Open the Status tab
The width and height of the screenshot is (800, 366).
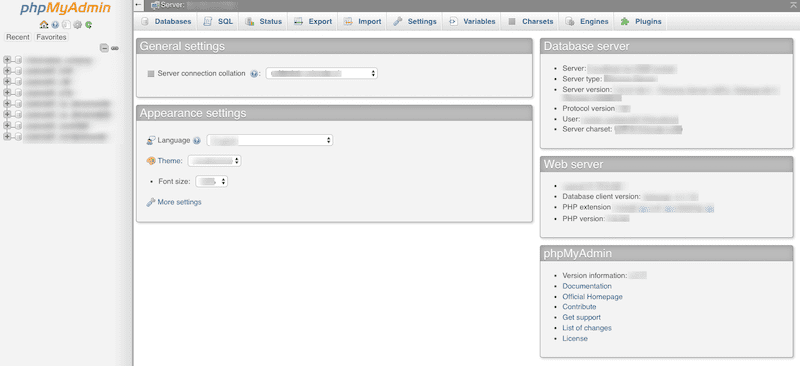(264, 21)
